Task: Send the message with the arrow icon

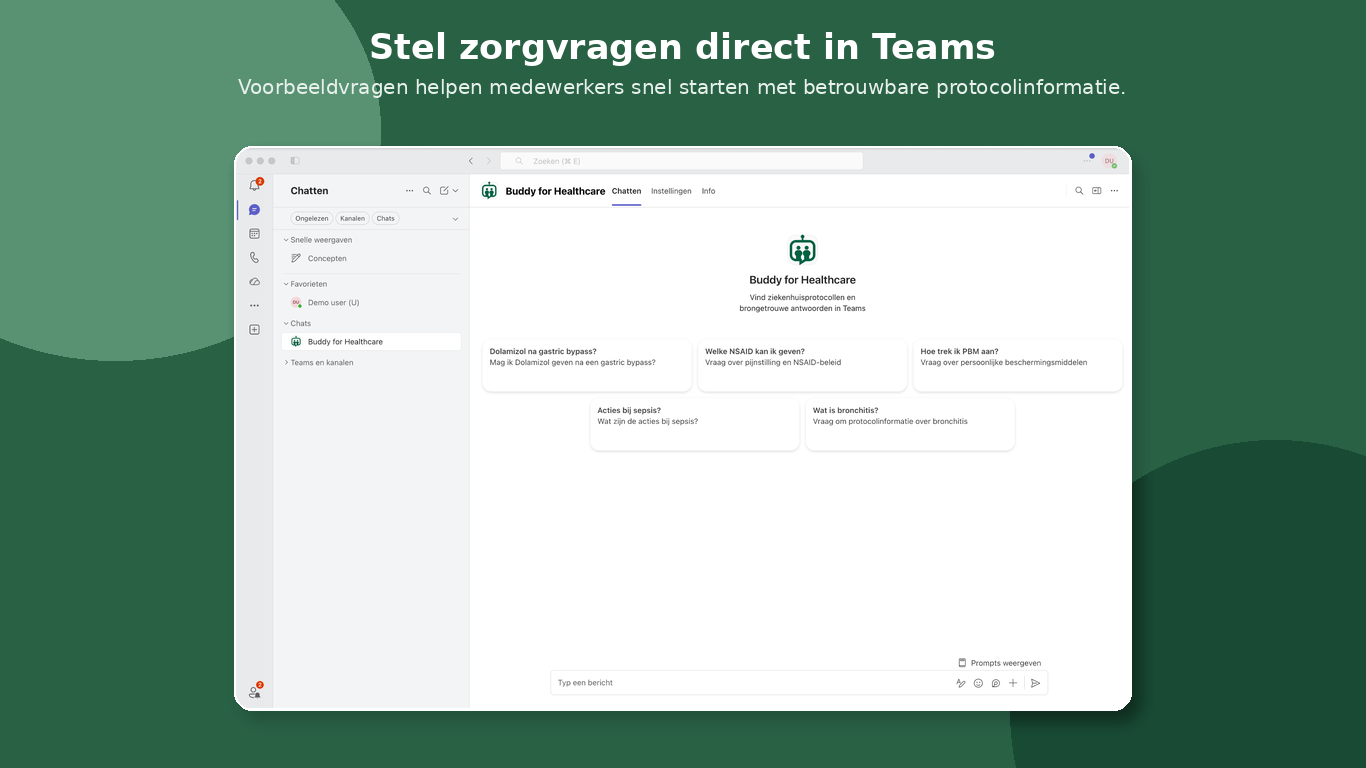Action: pos(1036,683)
